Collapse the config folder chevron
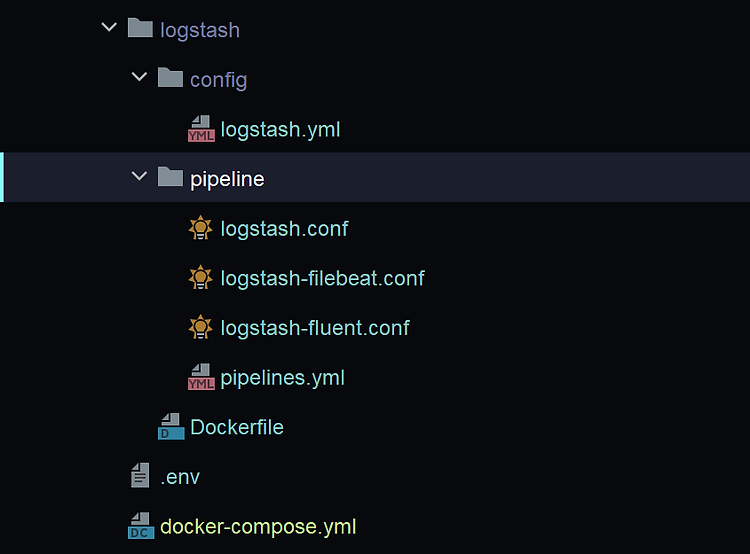Screen dimensions: 750x554 point(139,79)
